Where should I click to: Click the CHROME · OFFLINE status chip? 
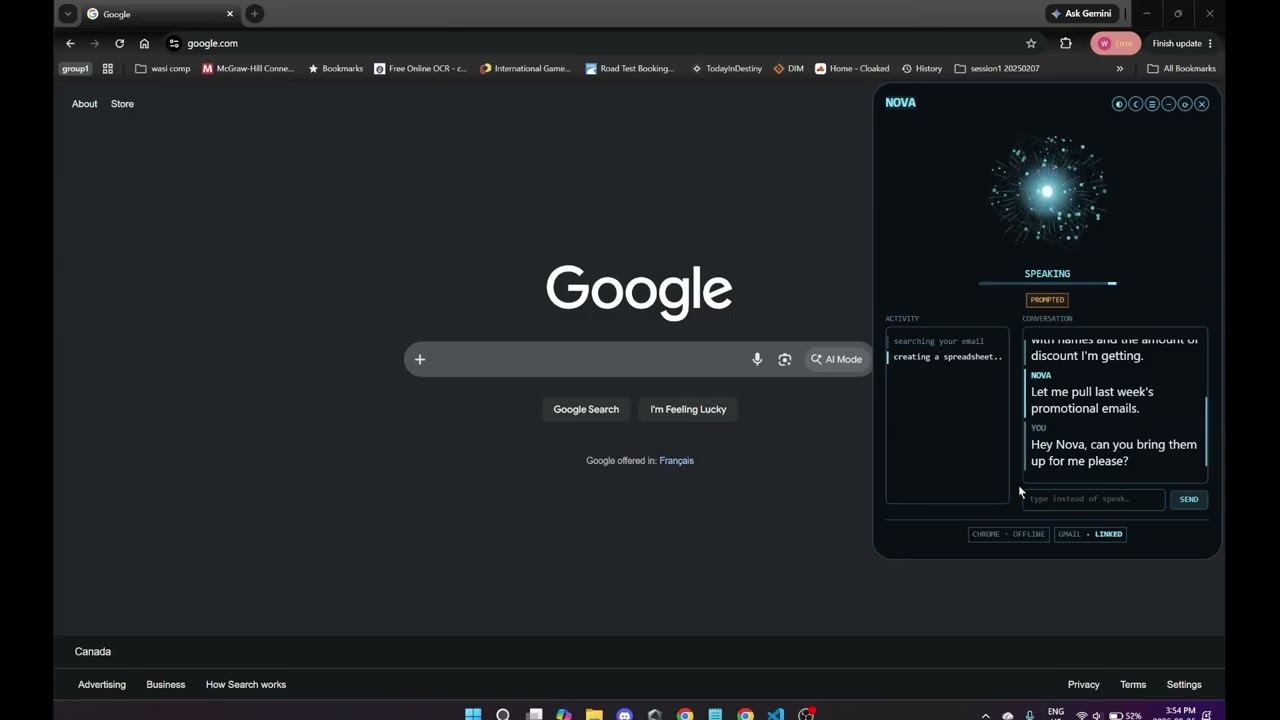pos(1008,534)
